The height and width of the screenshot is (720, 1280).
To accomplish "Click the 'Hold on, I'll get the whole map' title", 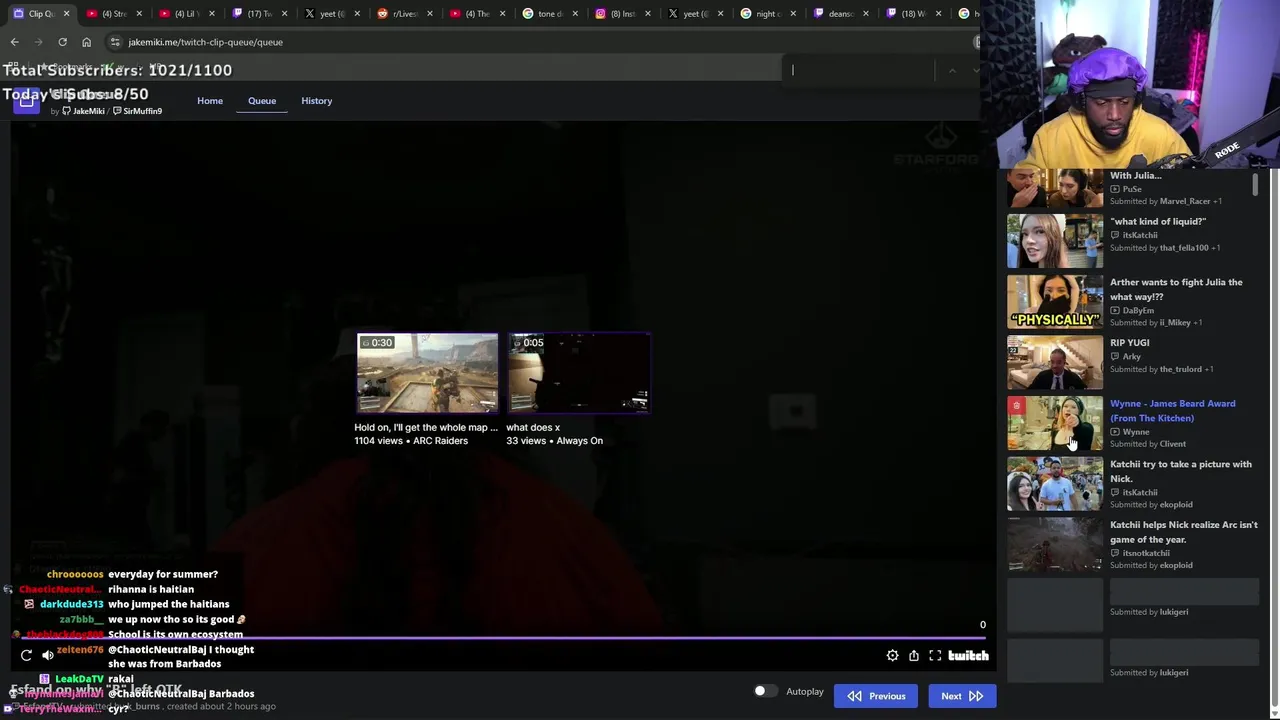I will (x=426, y=427).
